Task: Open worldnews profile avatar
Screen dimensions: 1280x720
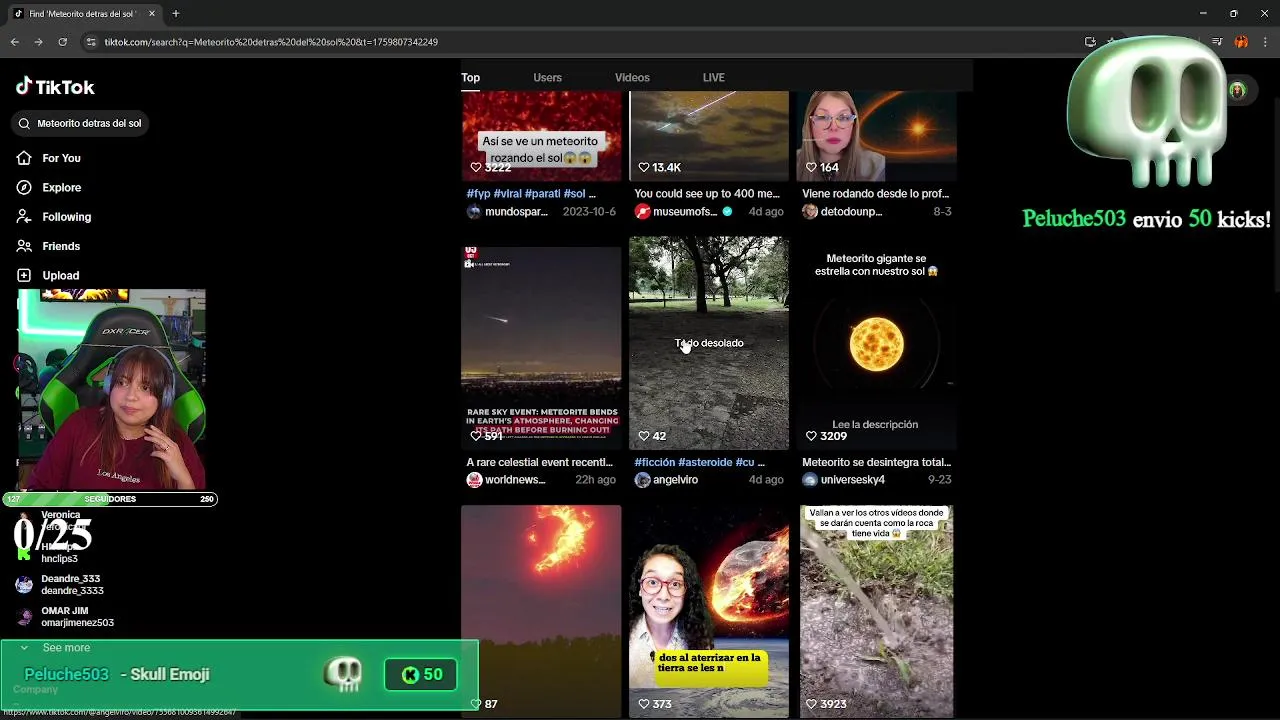Action: [x=474, y=480]
